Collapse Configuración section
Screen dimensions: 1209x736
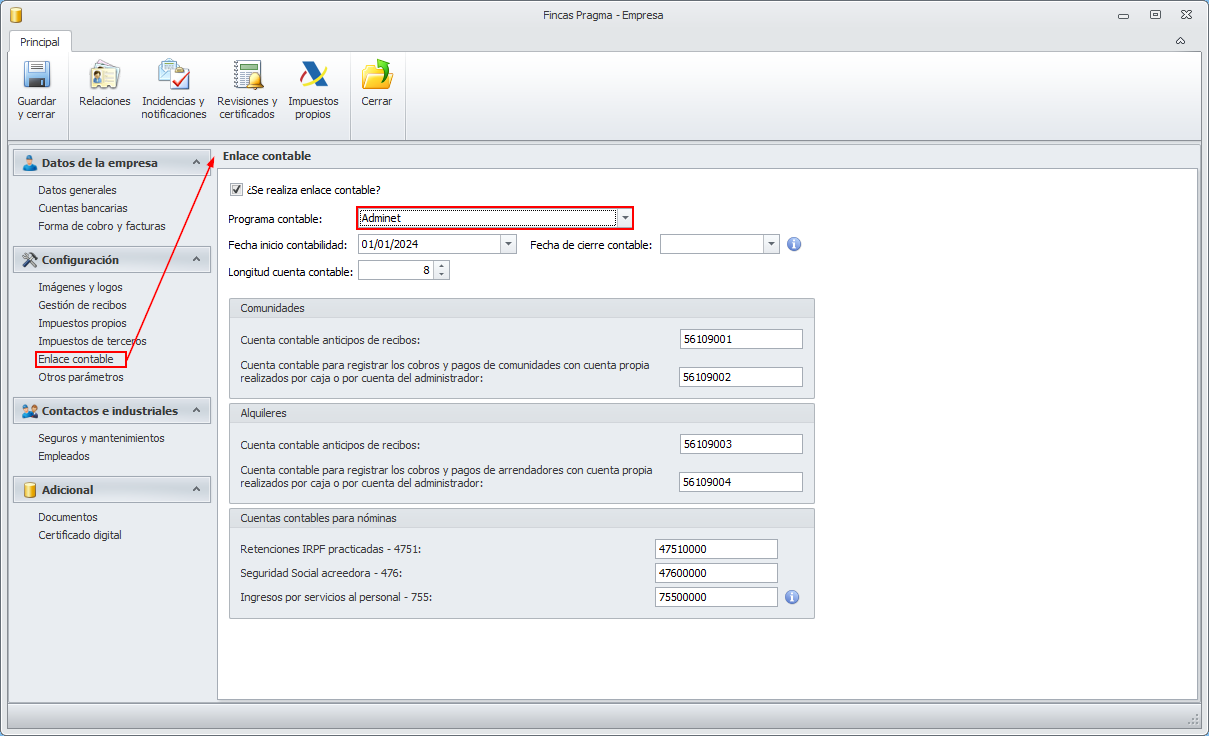(x=196, y=260)
